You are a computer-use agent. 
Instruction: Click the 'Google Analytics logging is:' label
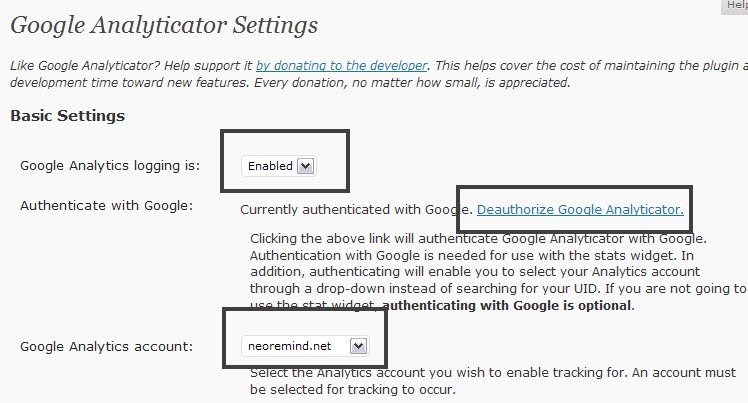tap(110, 166)
